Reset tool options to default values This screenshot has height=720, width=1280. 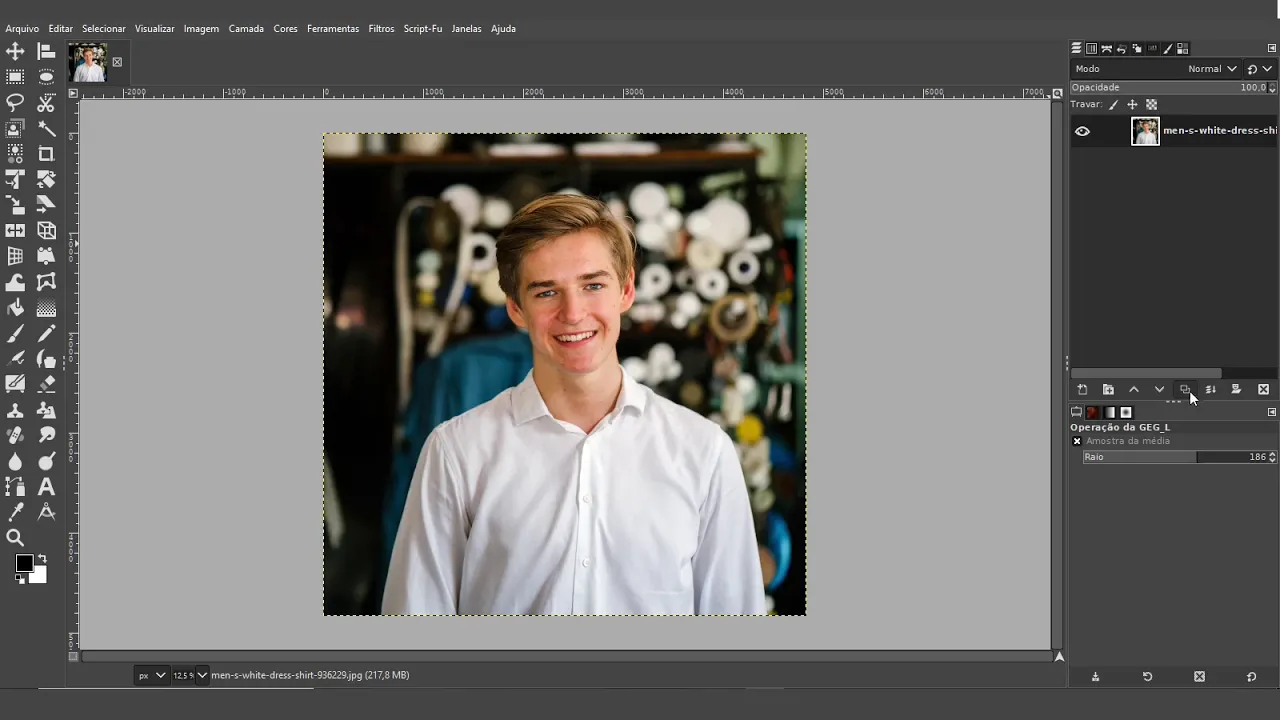pos(1251,677)
